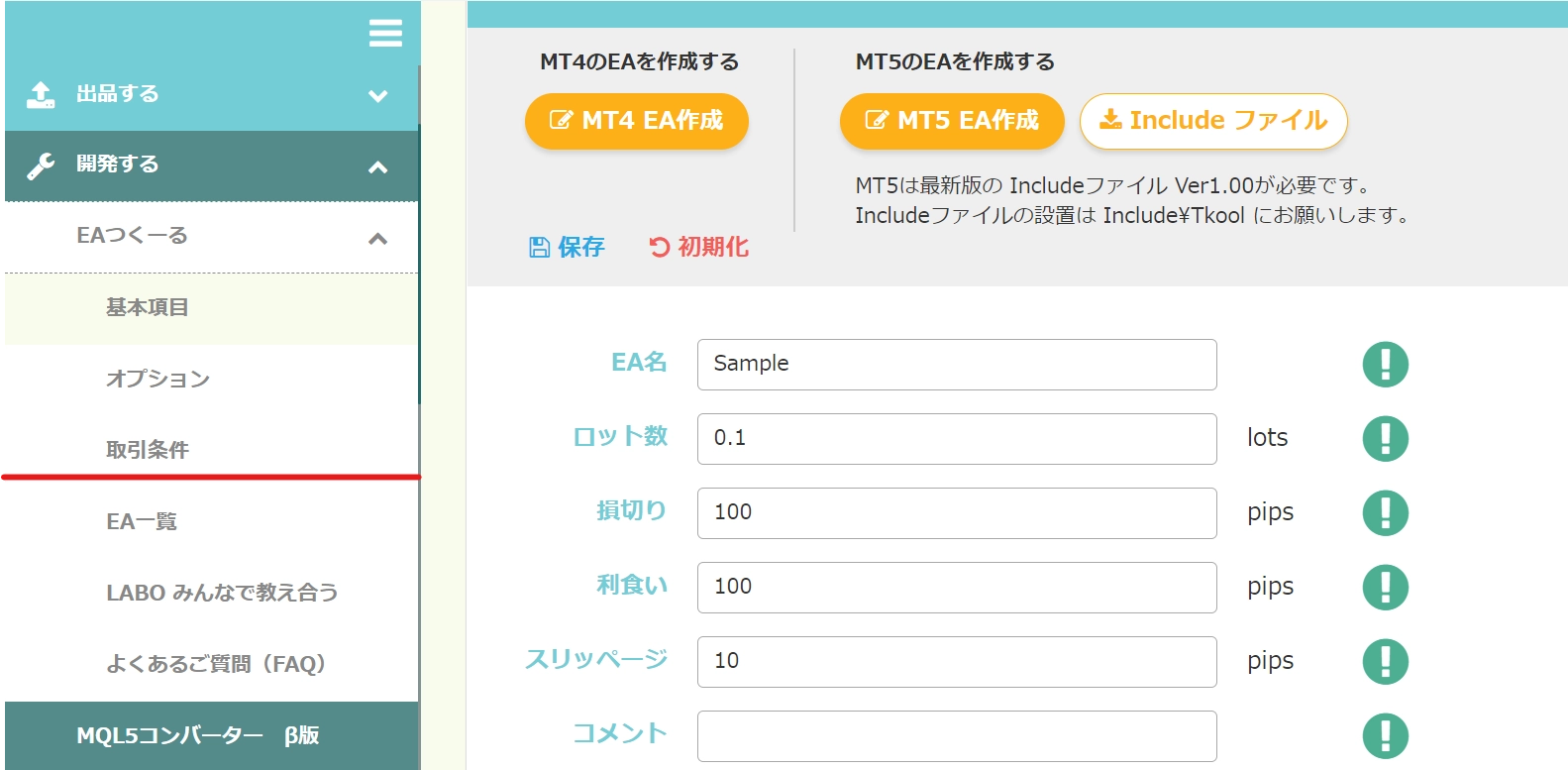Viewport: 1568px width, 770px height.
Task: Download the Include ファイル
Action: coord(1213,121)
